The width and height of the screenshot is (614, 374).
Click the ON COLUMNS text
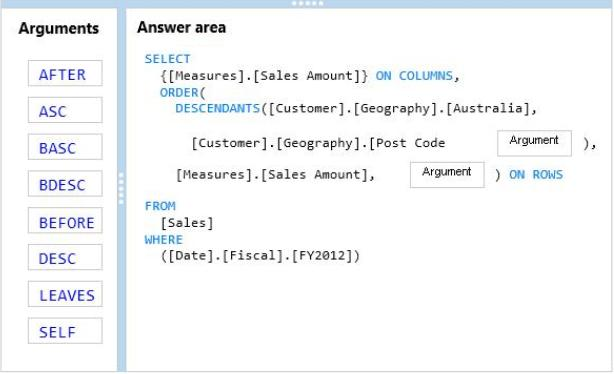pyautogui.click(x=414, y=76)
